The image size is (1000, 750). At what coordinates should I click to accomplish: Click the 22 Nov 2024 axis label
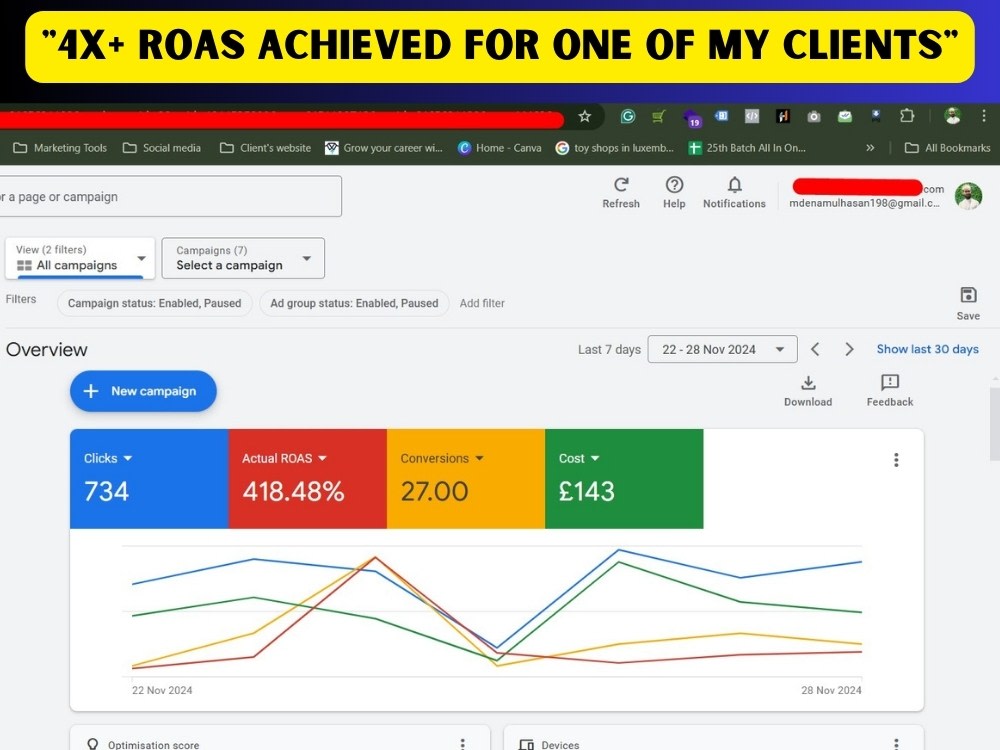(162, 691)
